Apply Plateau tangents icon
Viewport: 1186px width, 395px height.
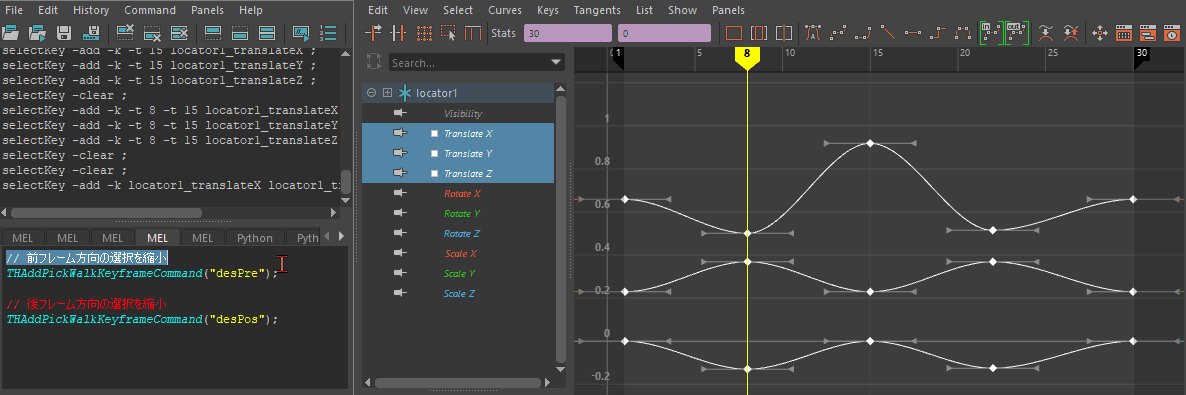[963, 33]
